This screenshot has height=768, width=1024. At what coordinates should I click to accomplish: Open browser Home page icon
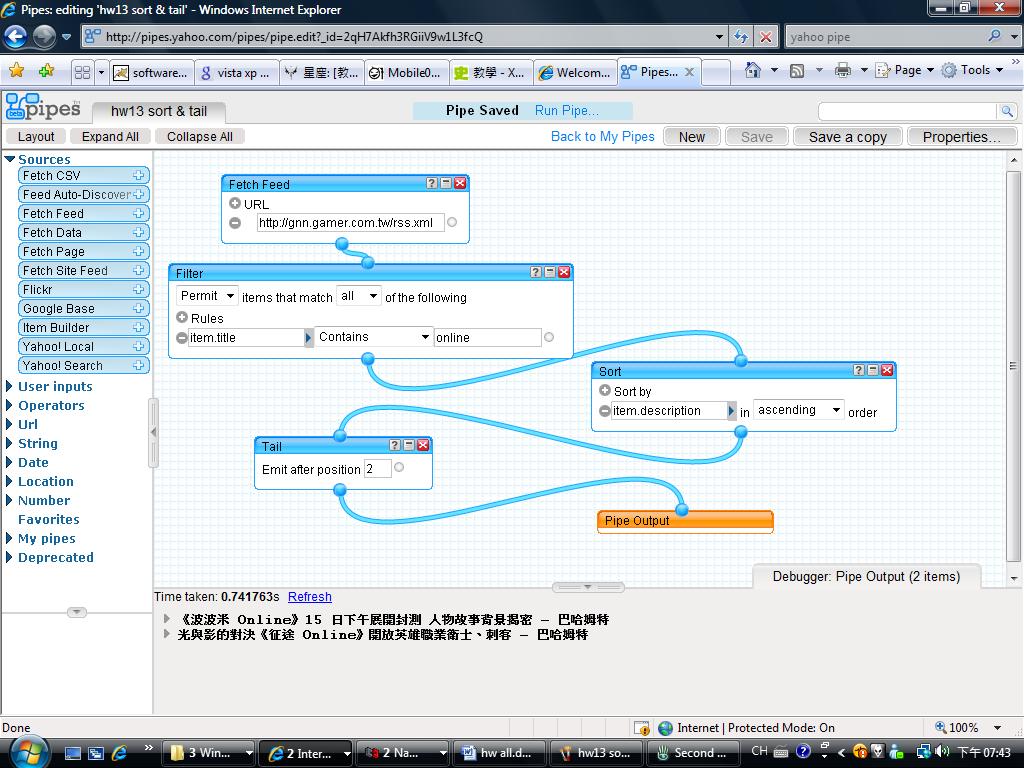pyautogui.click(x=753, y=70)
